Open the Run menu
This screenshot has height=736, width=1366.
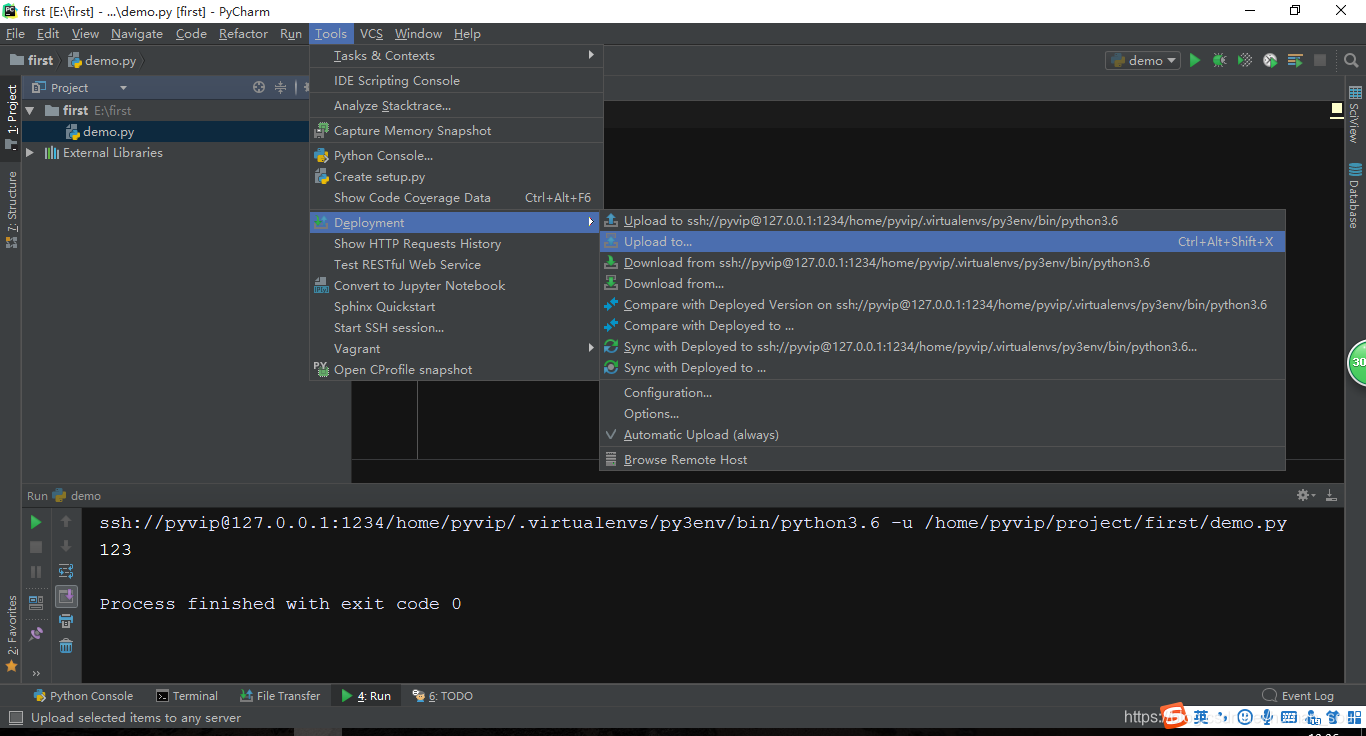pos(290,34)
